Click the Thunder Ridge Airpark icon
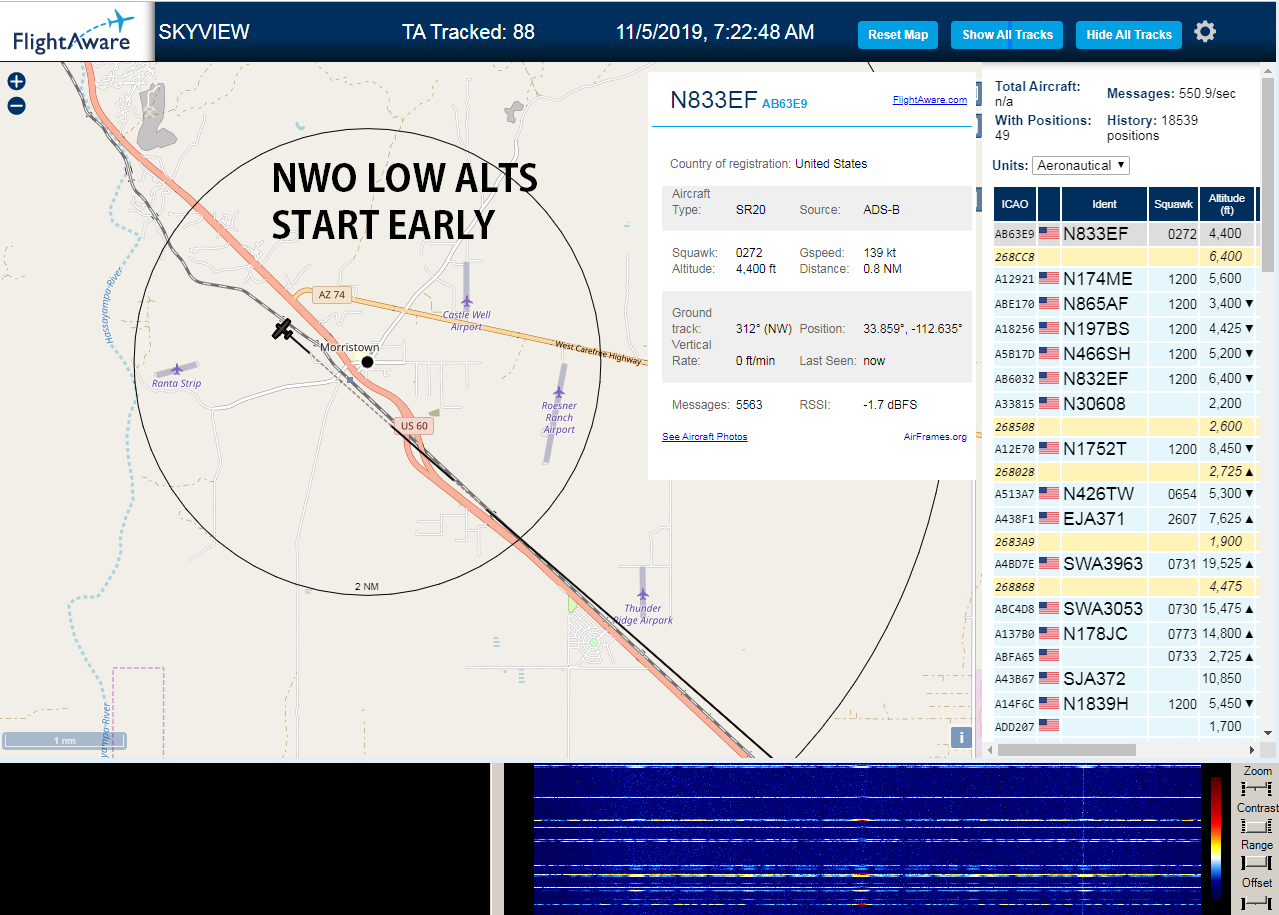Image resolution: width=1279 pixels, height=915 pixels. 643,594
